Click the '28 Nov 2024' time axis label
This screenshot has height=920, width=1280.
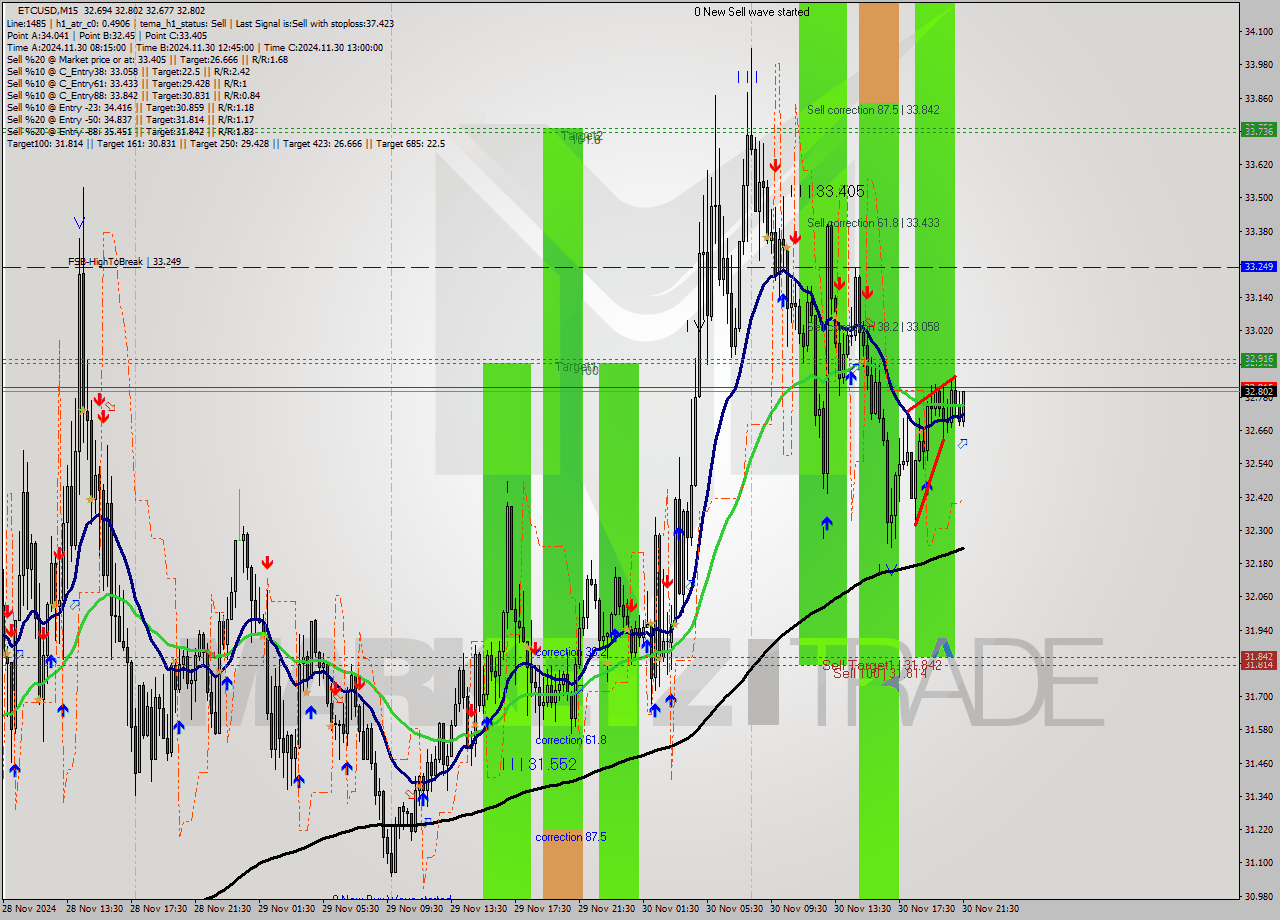pos(31,909)
